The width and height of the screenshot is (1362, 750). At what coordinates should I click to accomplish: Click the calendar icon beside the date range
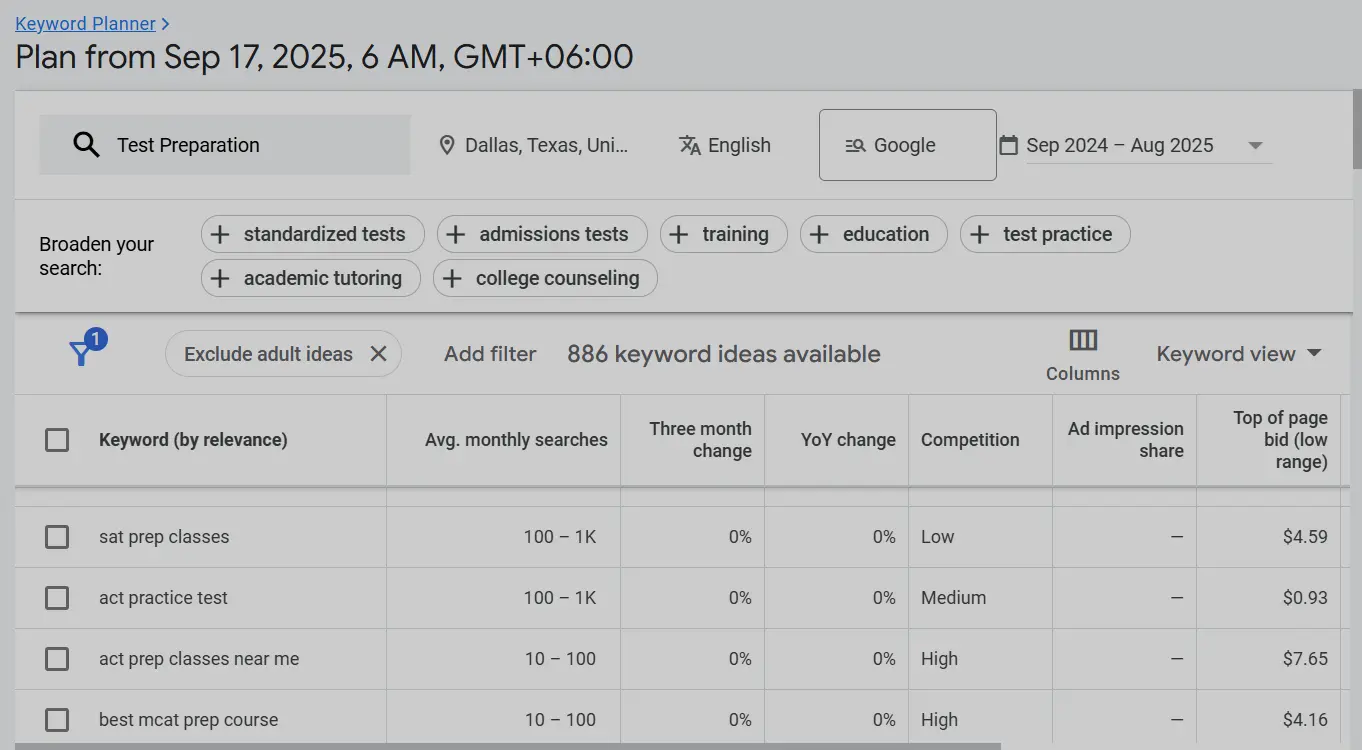click(x=1010, y=145)
